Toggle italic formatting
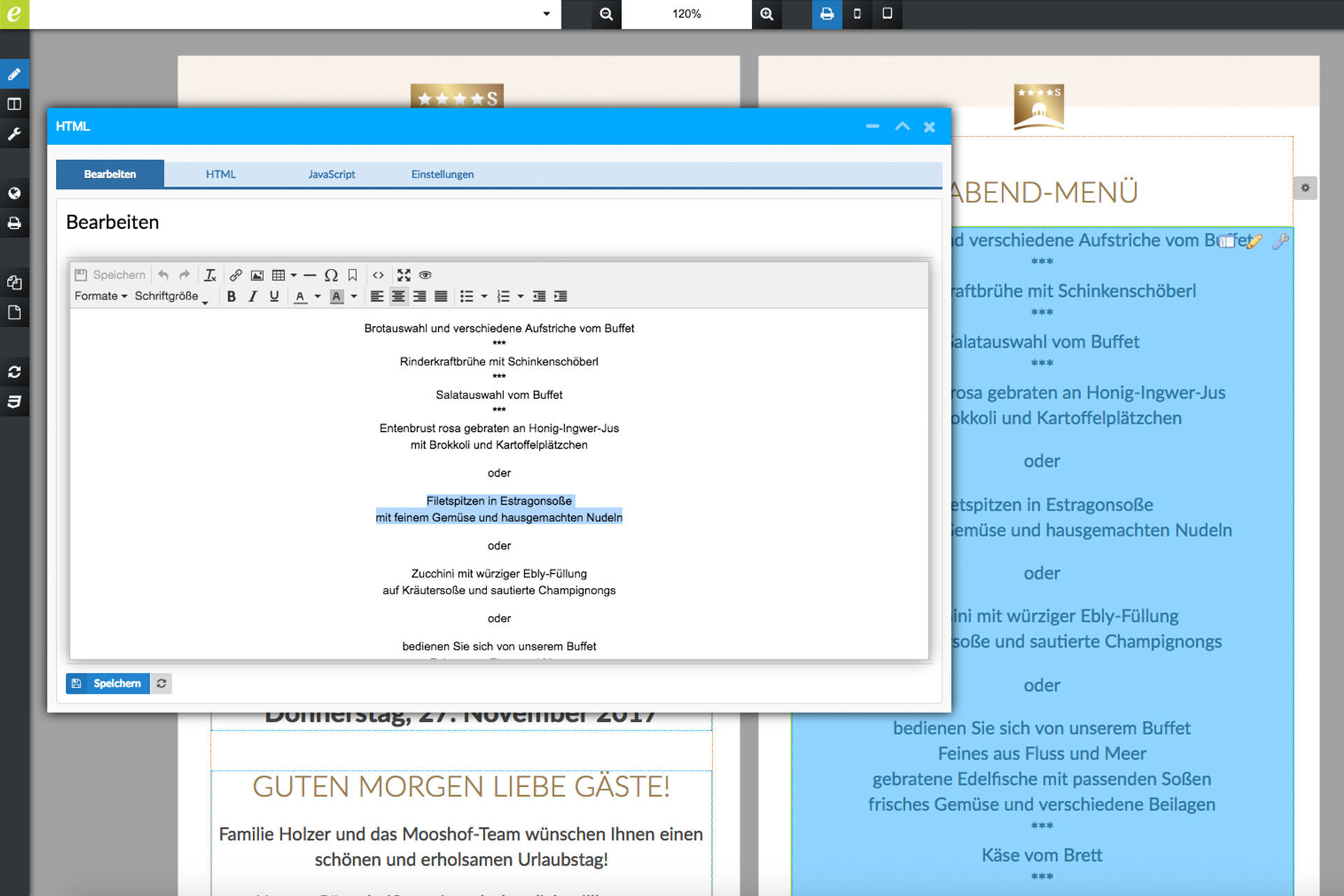This screenshot has width=1344, height=896. 253,297
